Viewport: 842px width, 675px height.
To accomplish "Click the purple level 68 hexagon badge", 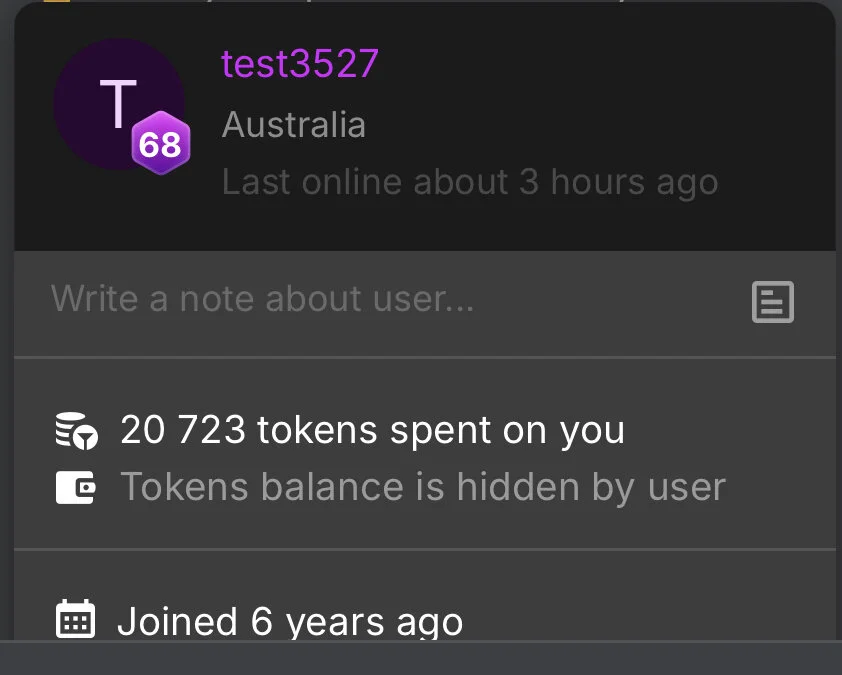I will [x=161, y=143].
